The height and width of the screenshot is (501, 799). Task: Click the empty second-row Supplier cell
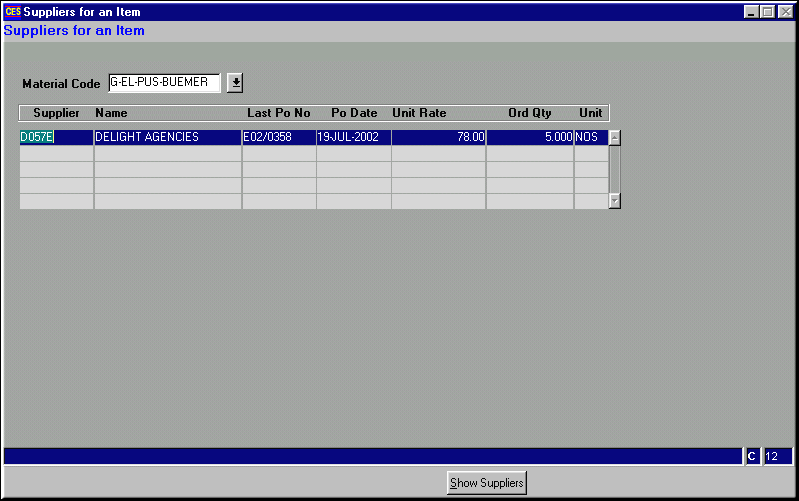(56, 154)
